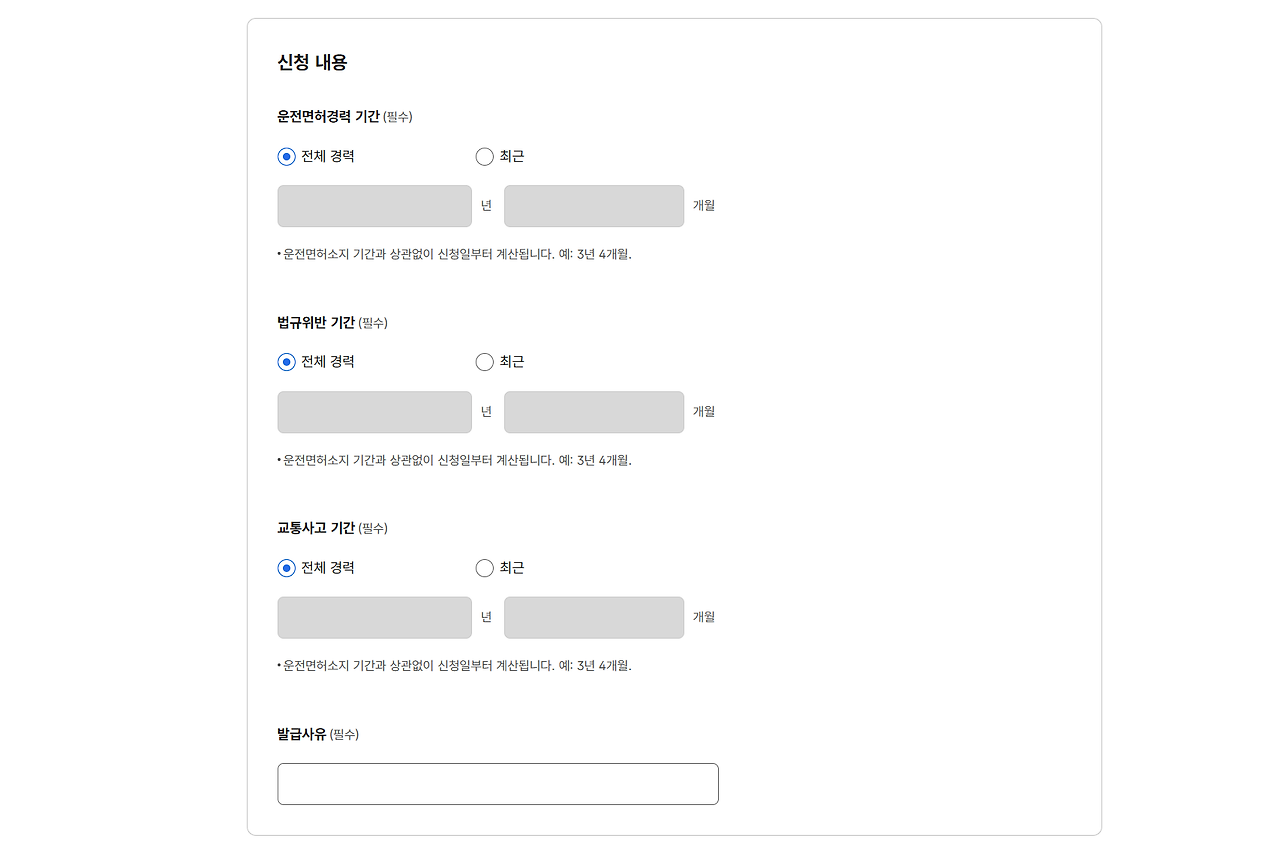Image resolution: width=1280 pixels, height=847 pixels.
Task: Click the 발급사유 (필수) label
Action: 316,734
